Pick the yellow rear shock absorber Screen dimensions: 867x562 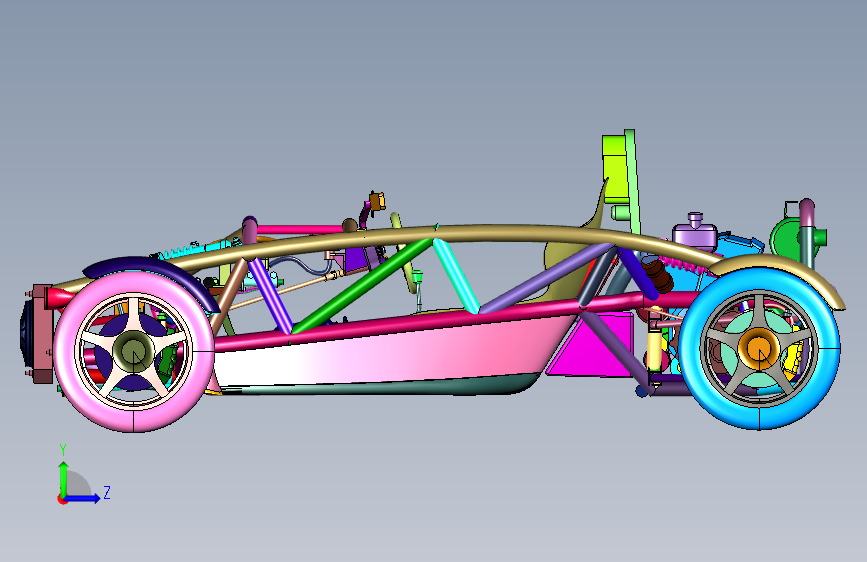click(654, 350)
